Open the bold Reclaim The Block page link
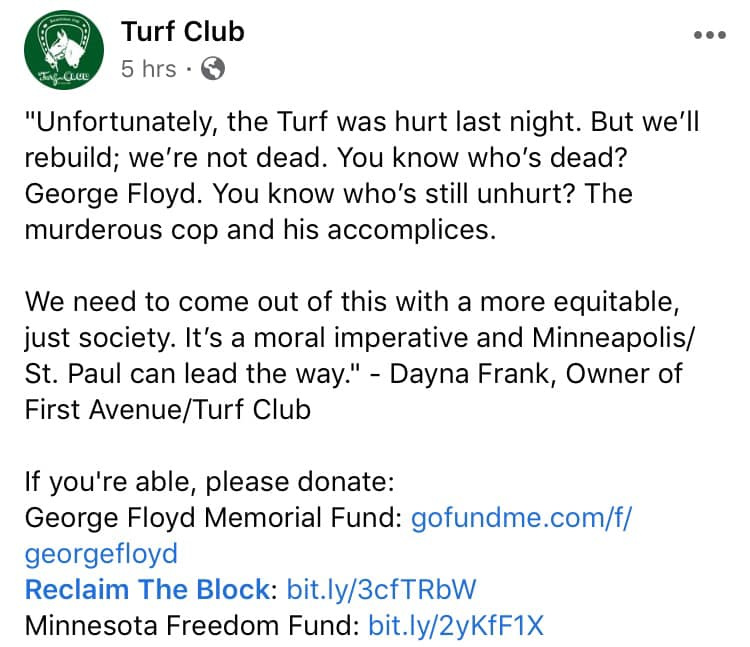This screenshot has width=750, height=647. [x=148, y=589]
